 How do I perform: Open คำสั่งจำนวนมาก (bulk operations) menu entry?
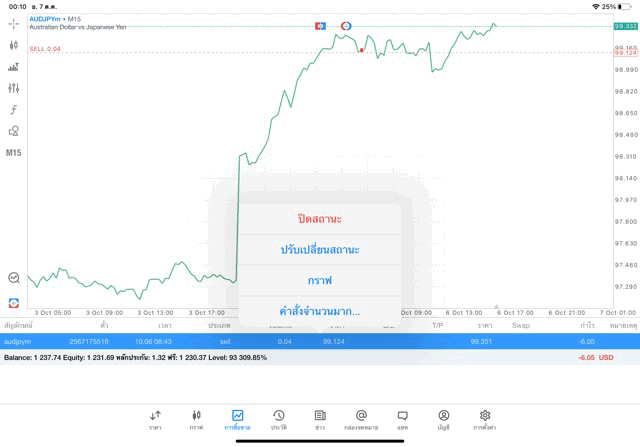(x=319, y=311)
